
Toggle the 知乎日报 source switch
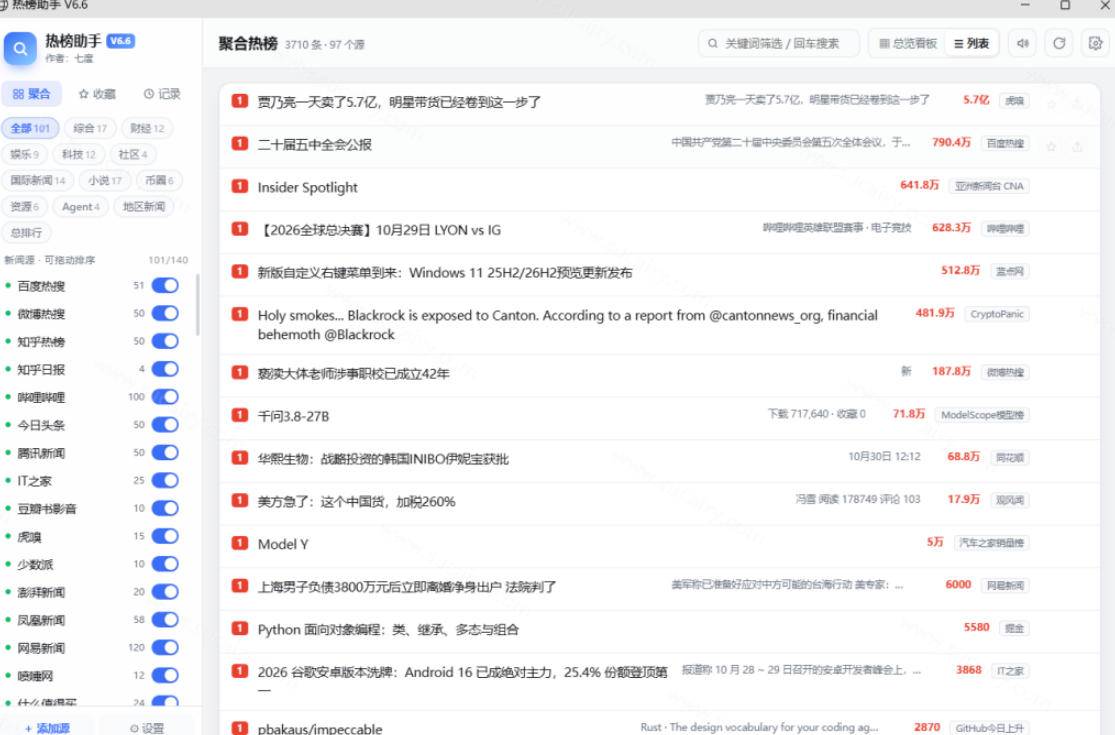(165, 369)
